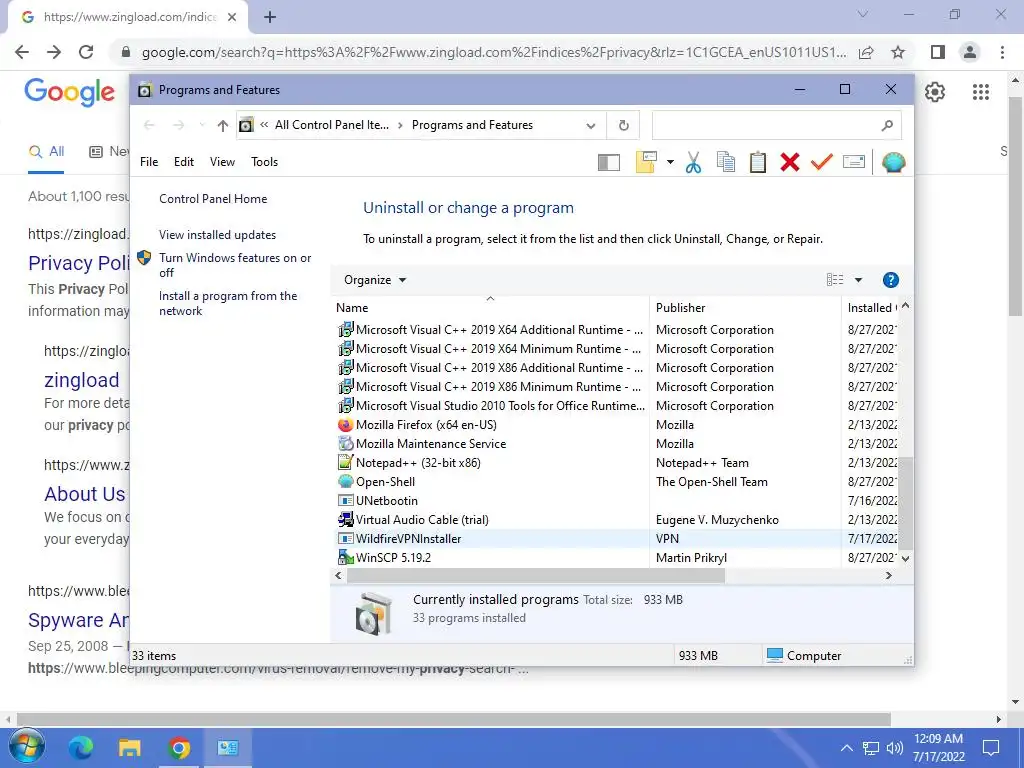Image resolution: width=1024 pixels, height=768 pixels.
Task: Open Google apps grid icon
Action: point(980,92)
